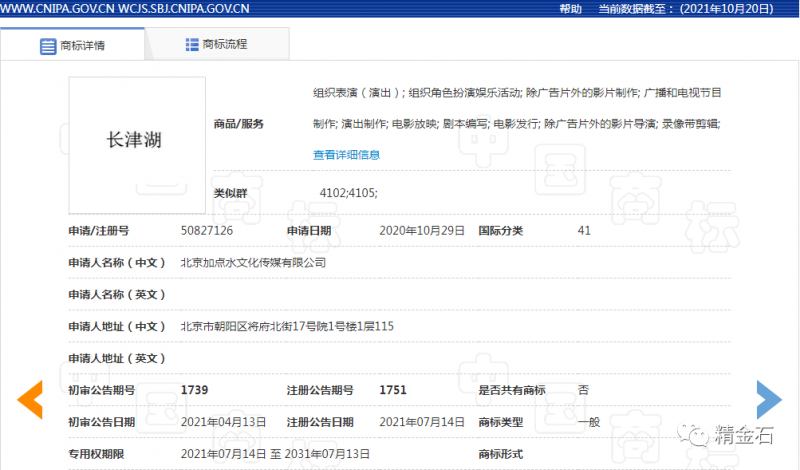Image resolution: width=800 pixels, height=470 pixels.
Task: Select similar group value 4102;4105;
Action: (x=348, y=193)
